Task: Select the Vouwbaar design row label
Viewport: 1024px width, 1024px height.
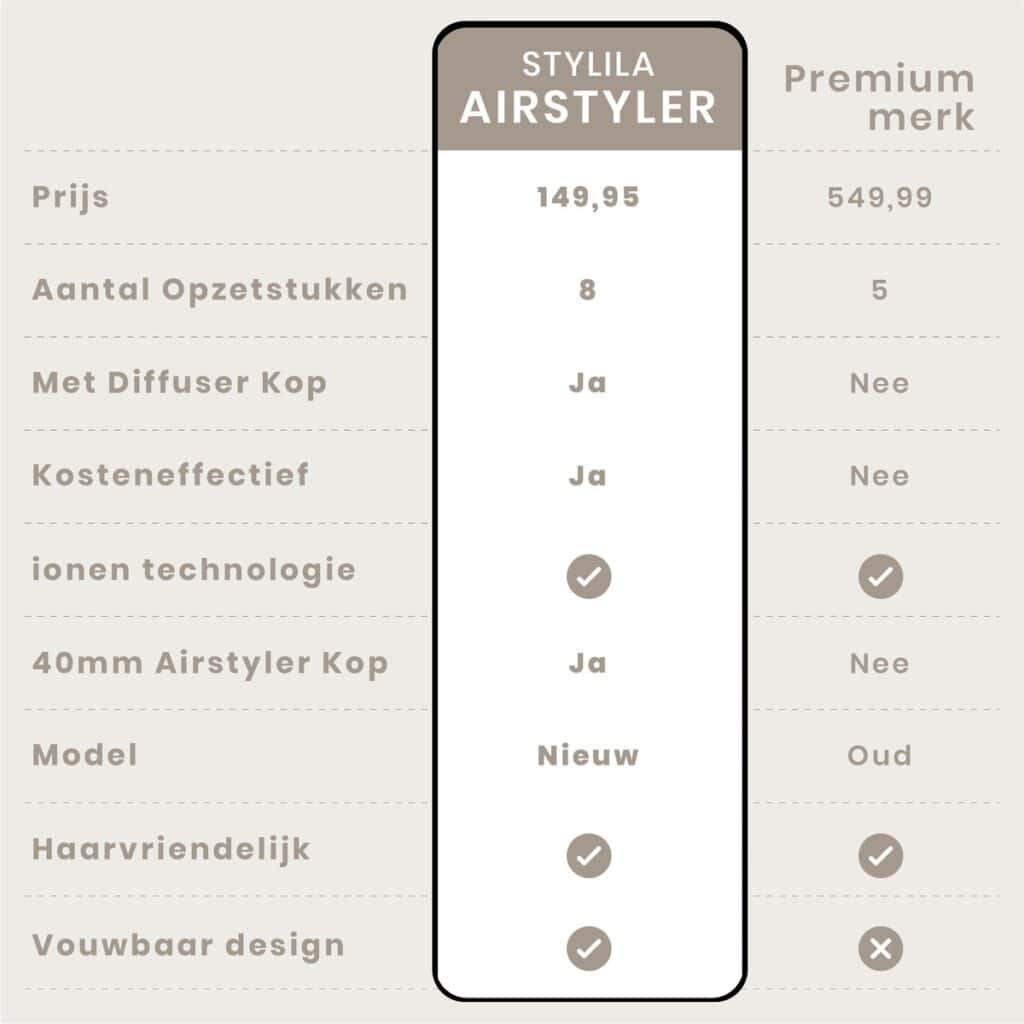Action: [188, 945]
